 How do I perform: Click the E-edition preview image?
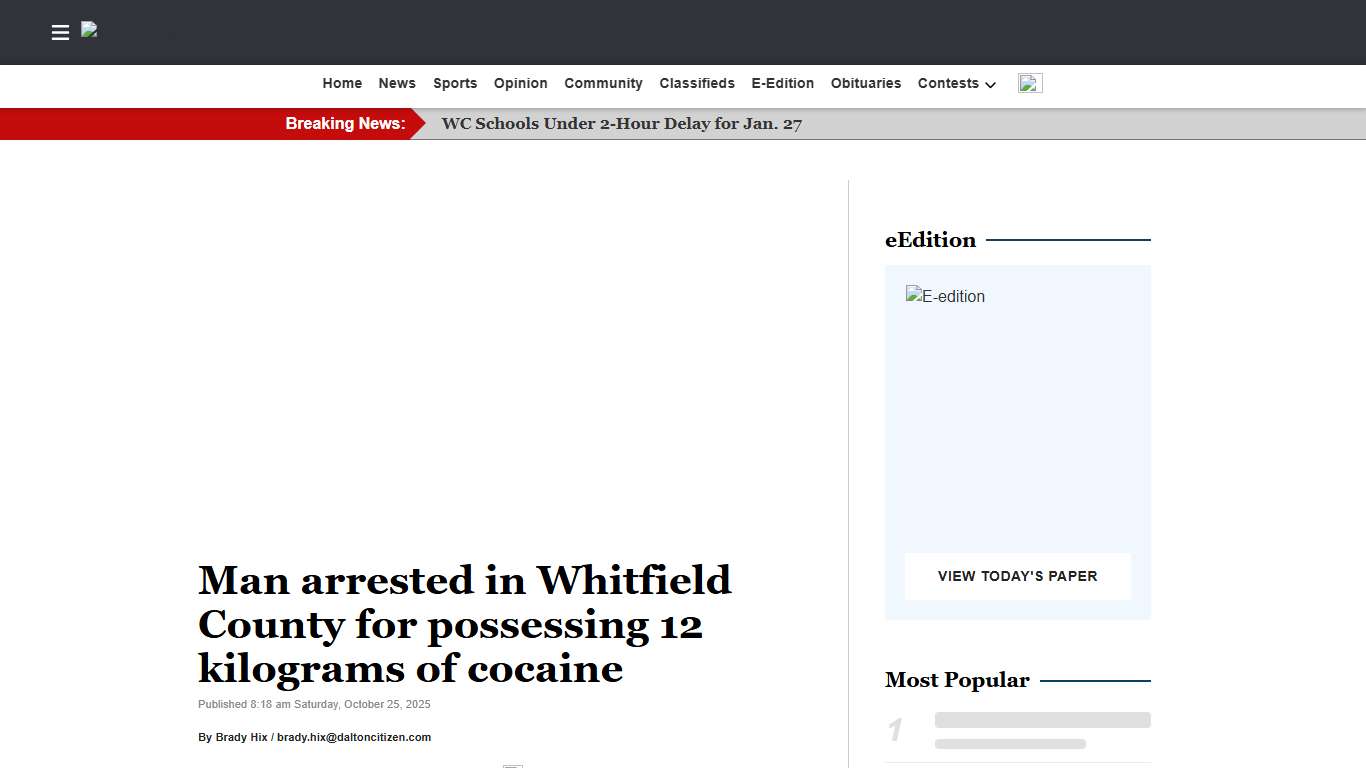coord(945,296)
